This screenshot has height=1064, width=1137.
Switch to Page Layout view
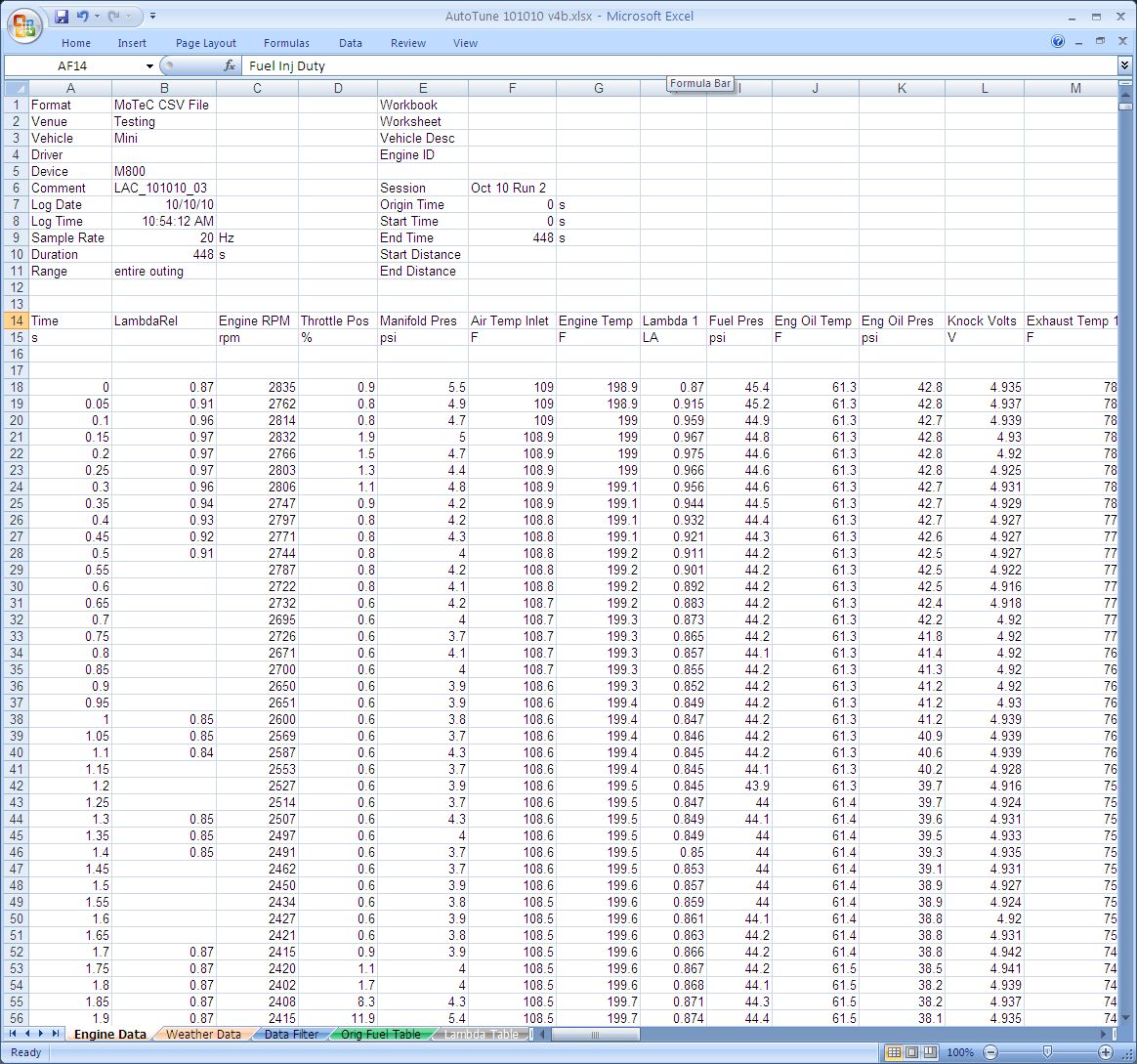pyautogui.click(x=910, y=1052)
